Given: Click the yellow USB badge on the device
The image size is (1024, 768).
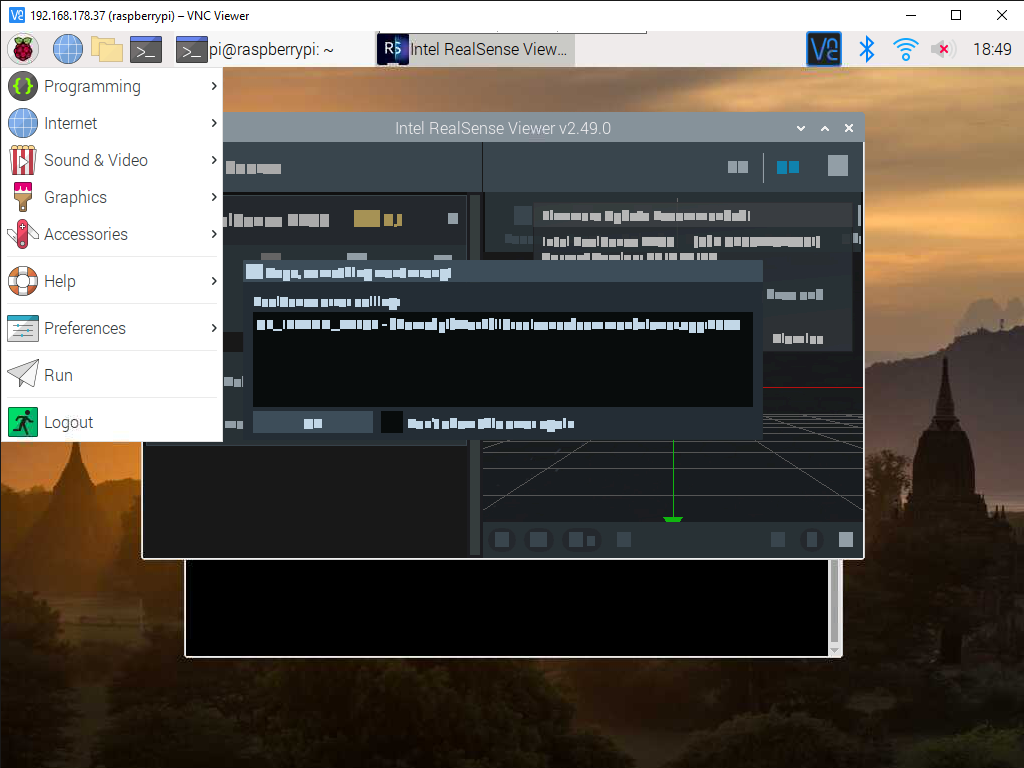Looking at the screenshot, I should 377,219.
